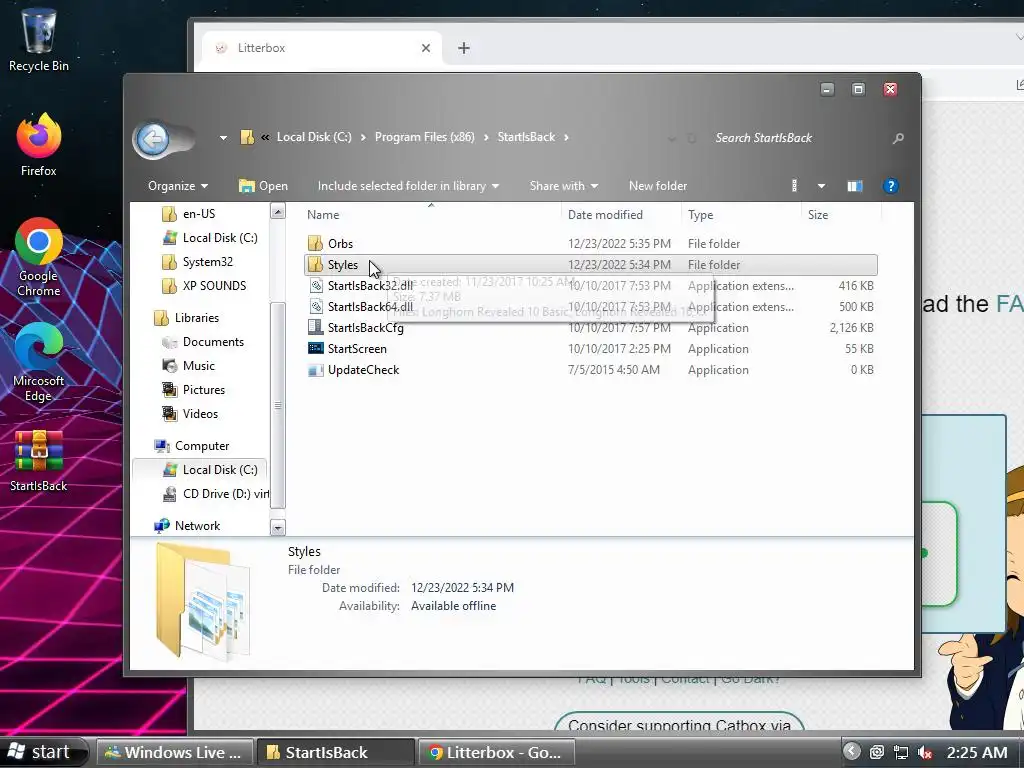Select Computer in navigation pane
This screenshot has height=768, width=1024.
[191, 446]
